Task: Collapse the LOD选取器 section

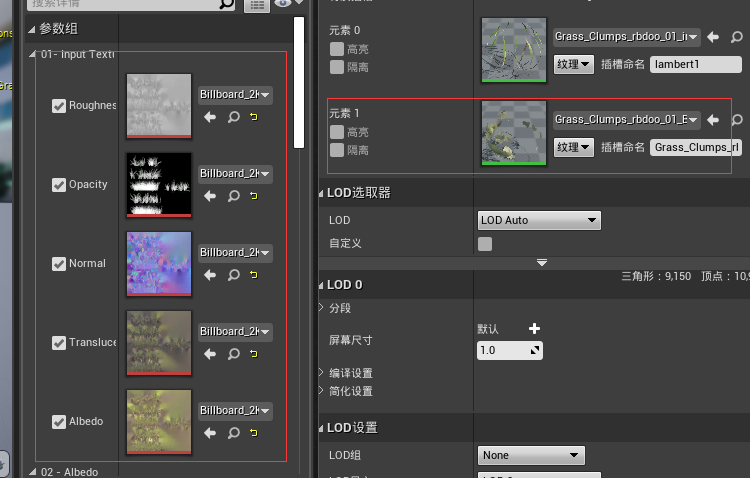Action: pyautogui.click(x=321, y=193)
